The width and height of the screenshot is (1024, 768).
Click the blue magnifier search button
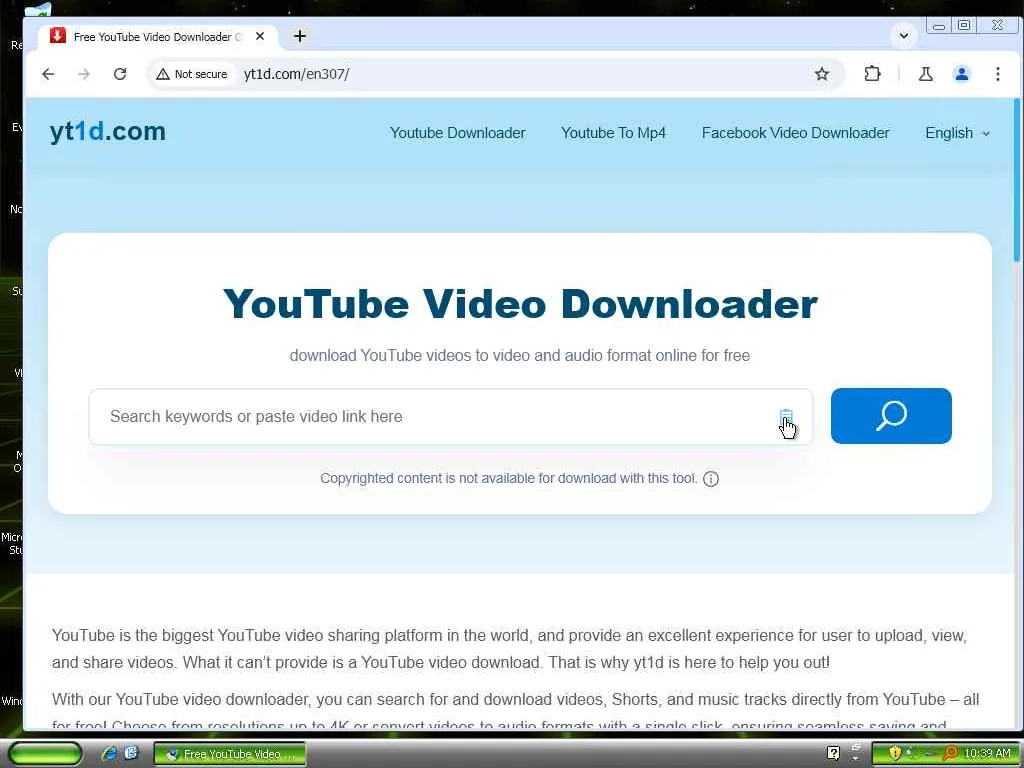891,416
